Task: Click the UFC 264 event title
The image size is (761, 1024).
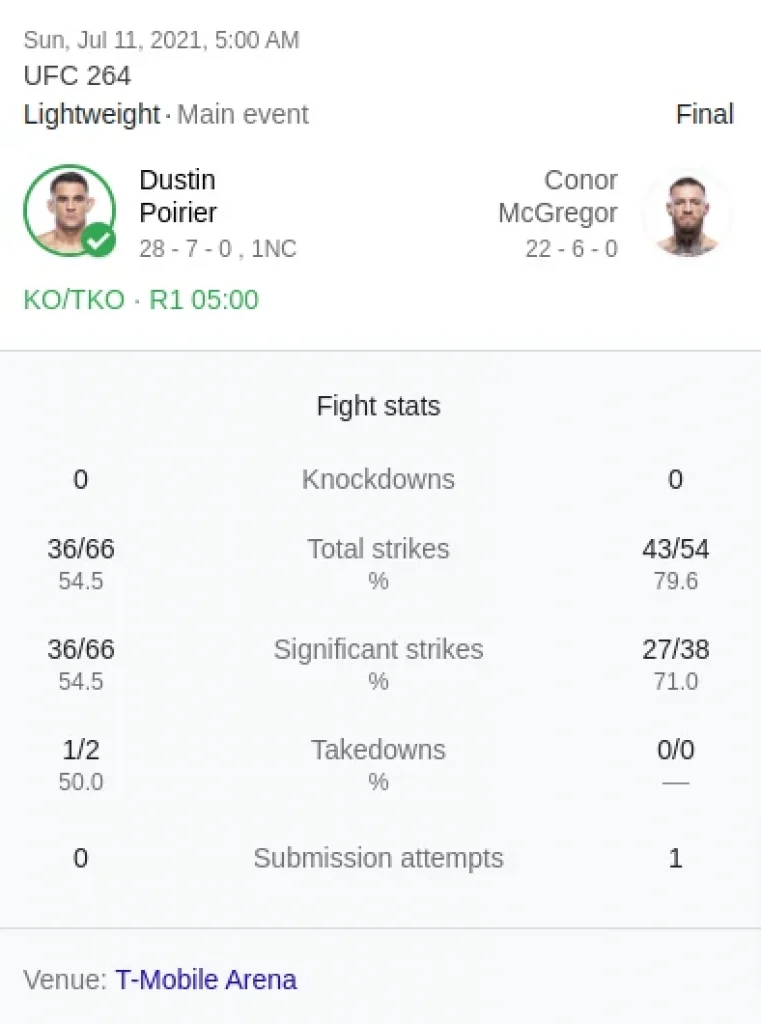Action: 77,76
